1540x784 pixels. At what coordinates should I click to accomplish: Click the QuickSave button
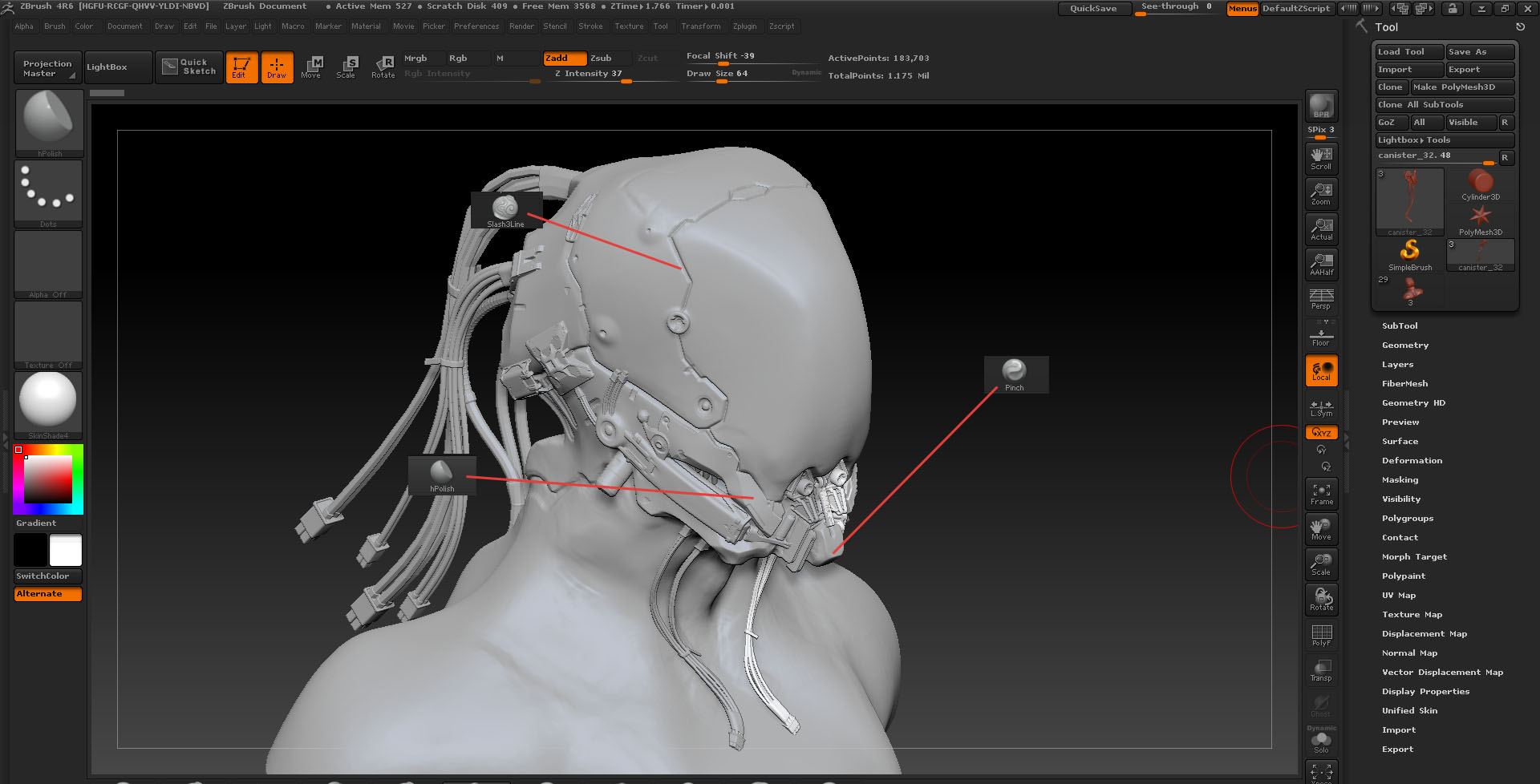1093,9
